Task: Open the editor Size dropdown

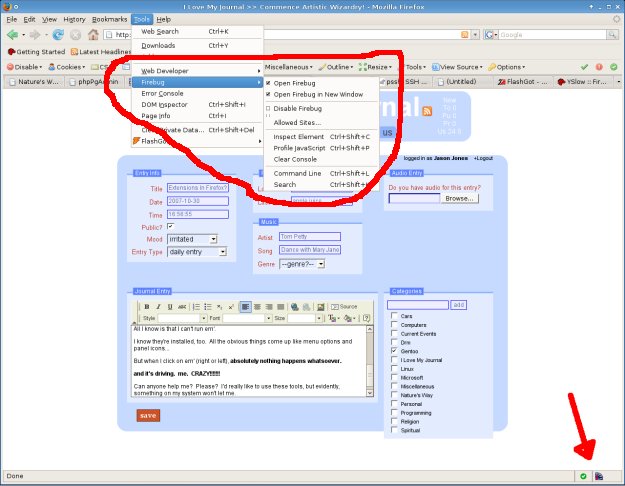Action: [305, 318]
